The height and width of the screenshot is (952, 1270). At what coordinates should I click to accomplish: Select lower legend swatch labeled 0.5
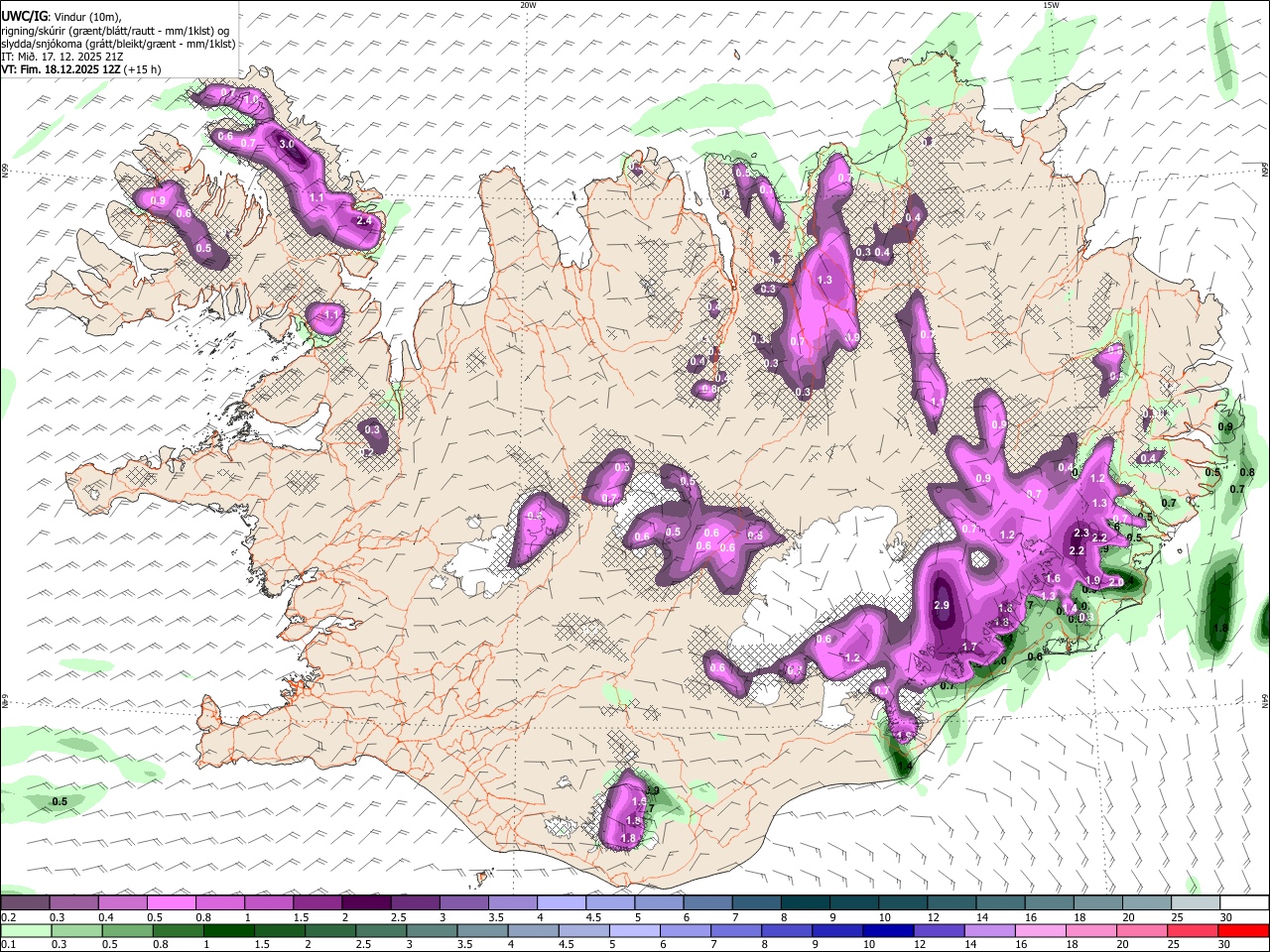pyautogui.click(x=127, y=930)
